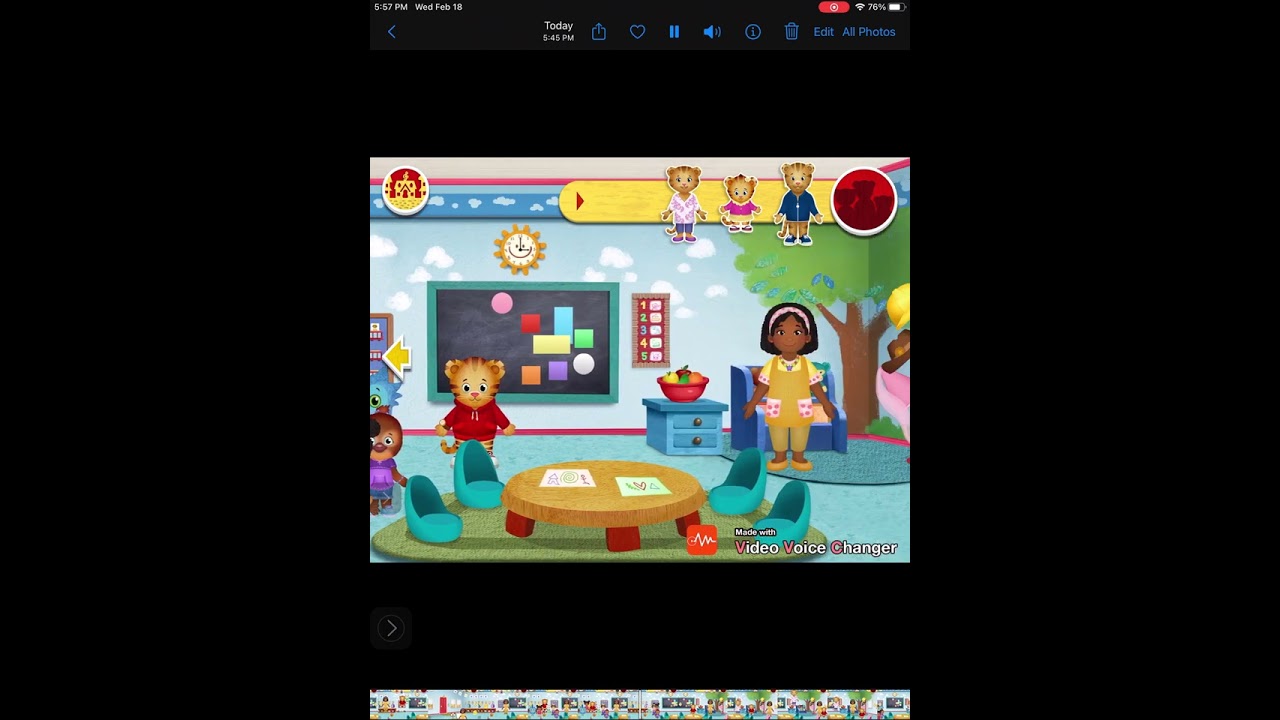Tap the battery status icon
This screenshot has height=720, width=1280.
coord(897,7)
